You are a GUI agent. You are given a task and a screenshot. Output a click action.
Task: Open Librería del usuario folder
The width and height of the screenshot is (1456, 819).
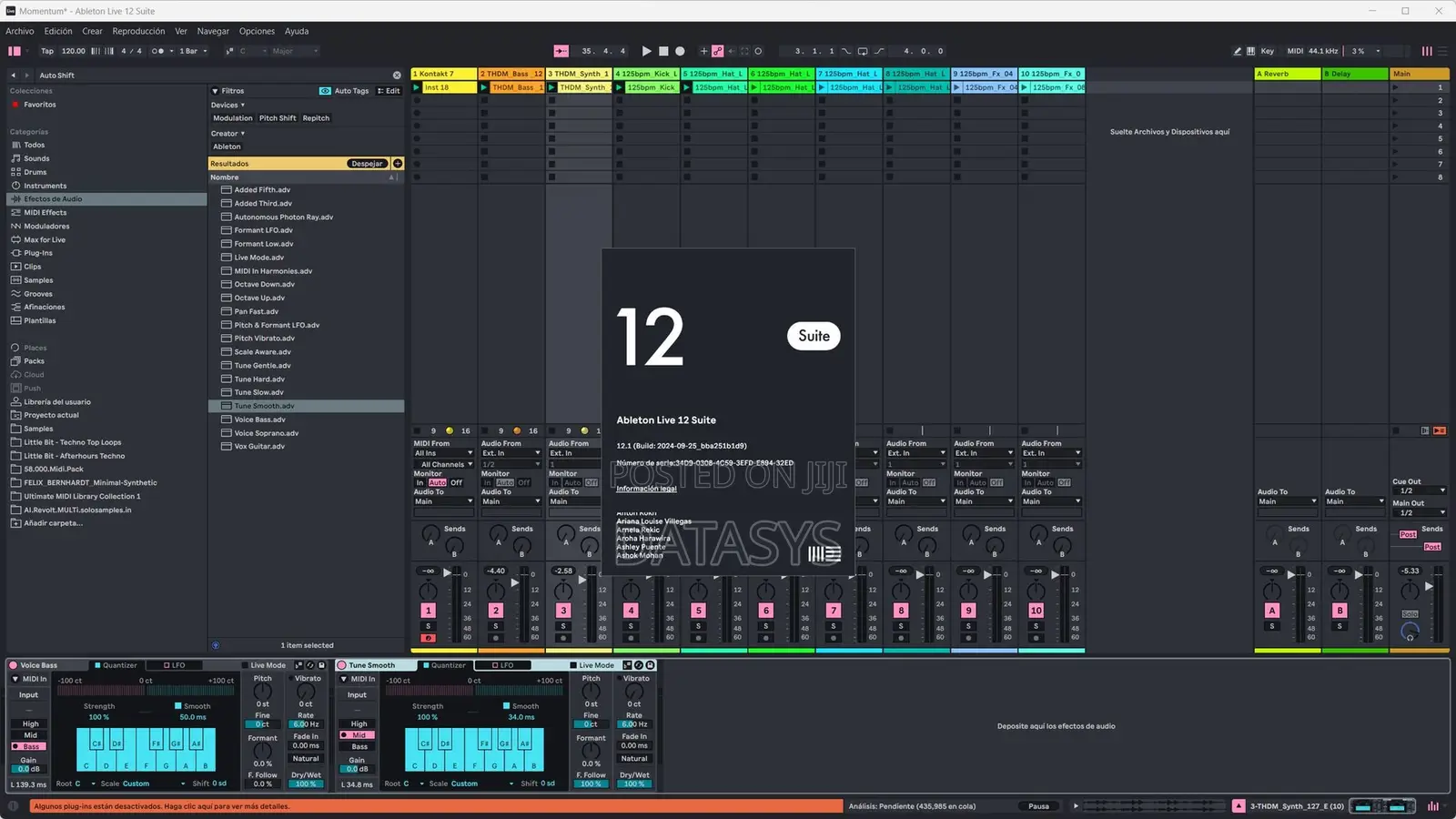[x=56, y=402]
